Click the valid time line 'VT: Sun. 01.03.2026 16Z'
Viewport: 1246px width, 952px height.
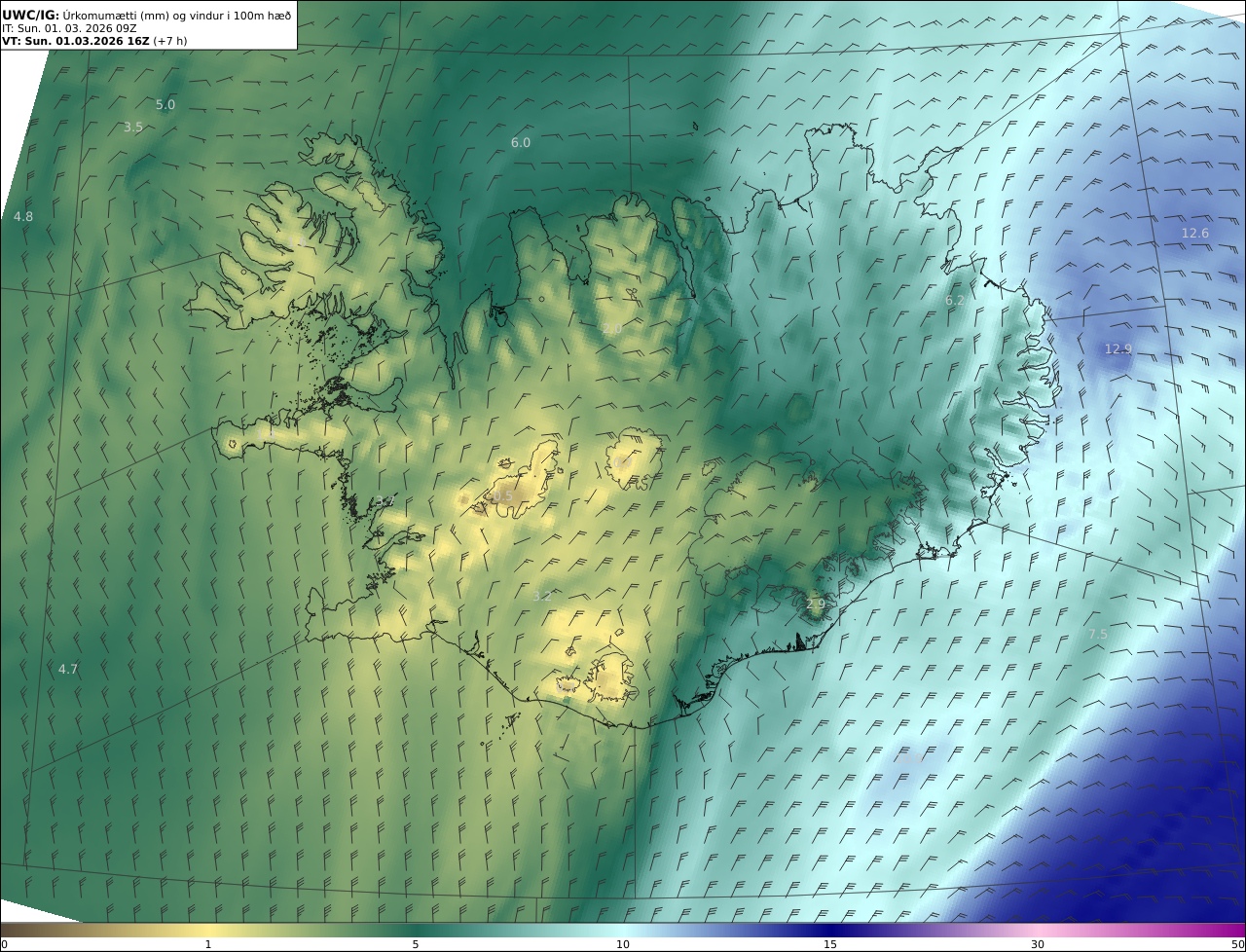pos(76,41)
